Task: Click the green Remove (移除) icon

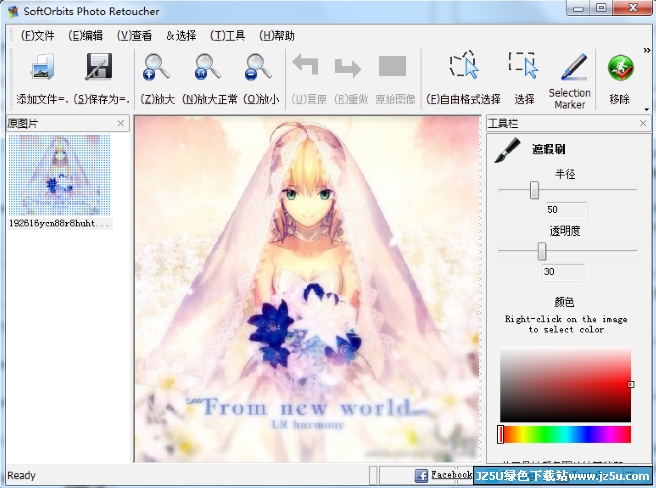Action: [x=620, y=68]
